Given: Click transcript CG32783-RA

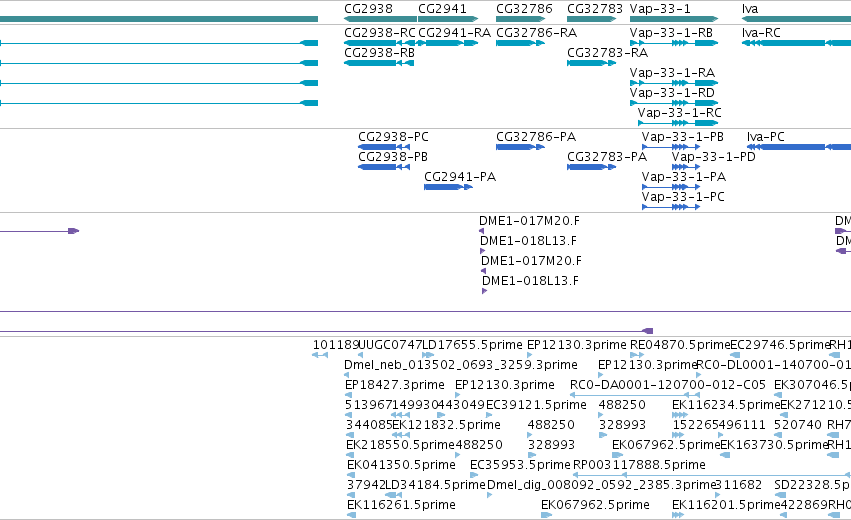Looking at the screenshot, I should coord(592,63).
